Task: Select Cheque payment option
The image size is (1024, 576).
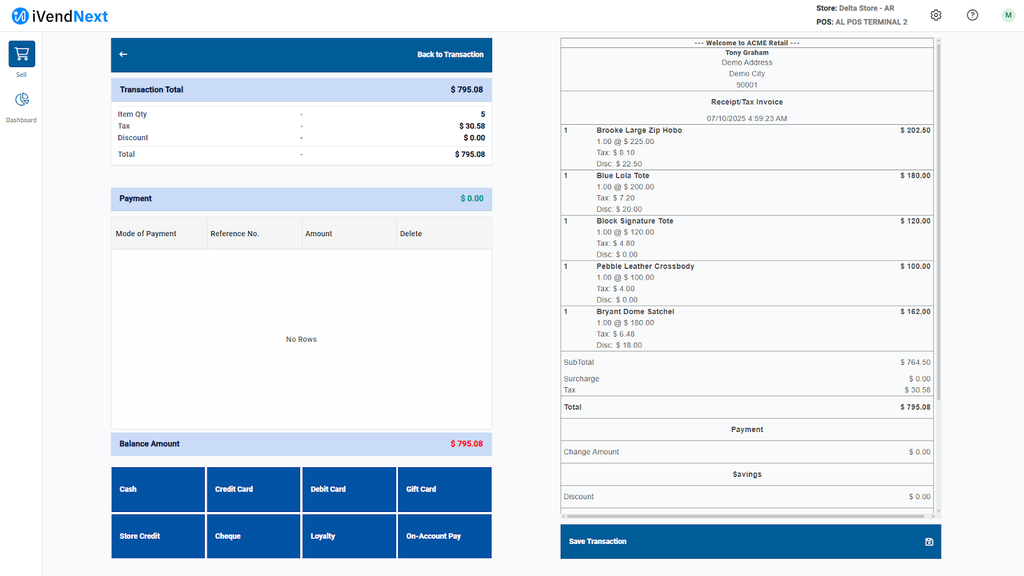Action: (x=253, y=536)
